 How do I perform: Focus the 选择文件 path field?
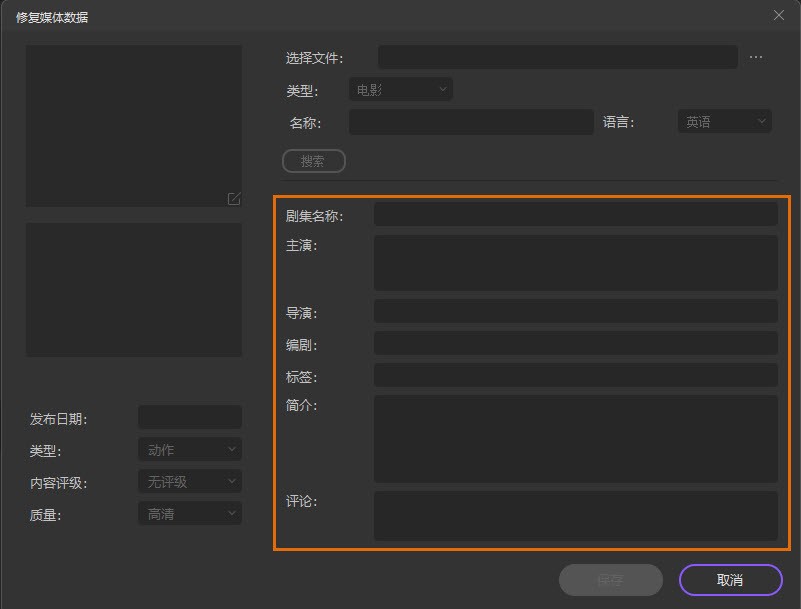557,58
